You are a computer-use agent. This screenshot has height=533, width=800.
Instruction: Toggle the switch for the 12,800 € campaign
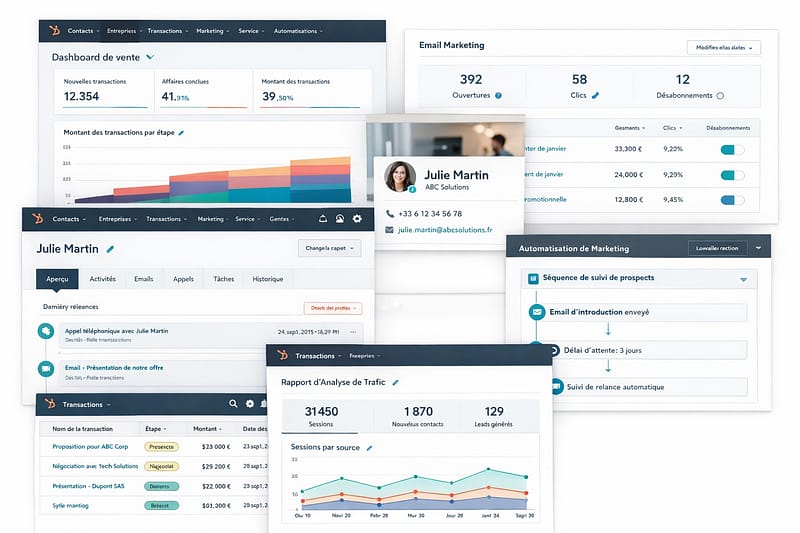pyautogui.click(x=733, y=199)
